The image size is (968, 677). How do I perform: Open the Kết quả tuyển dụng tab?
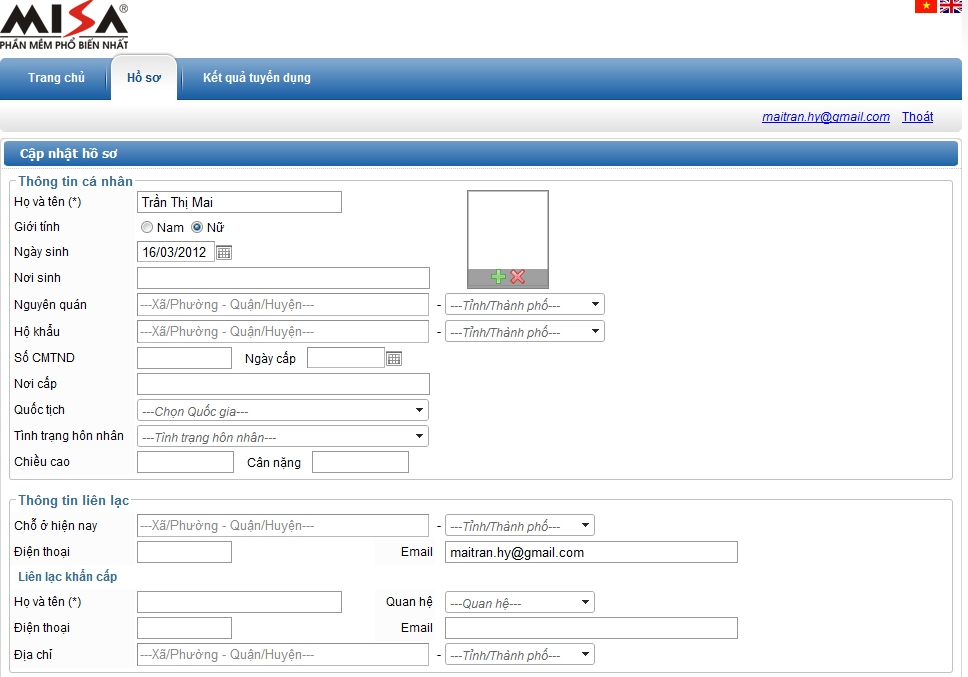[x=256, y=78]
